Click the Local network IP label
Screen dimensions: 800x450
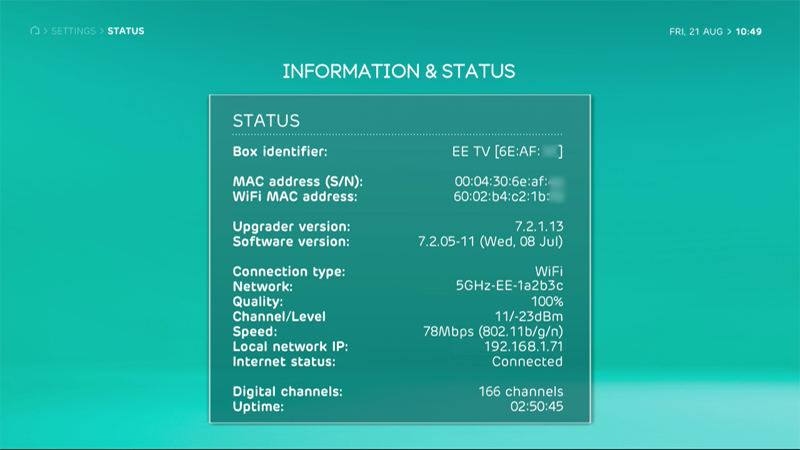pyautogui.click(x=290, y=346)
